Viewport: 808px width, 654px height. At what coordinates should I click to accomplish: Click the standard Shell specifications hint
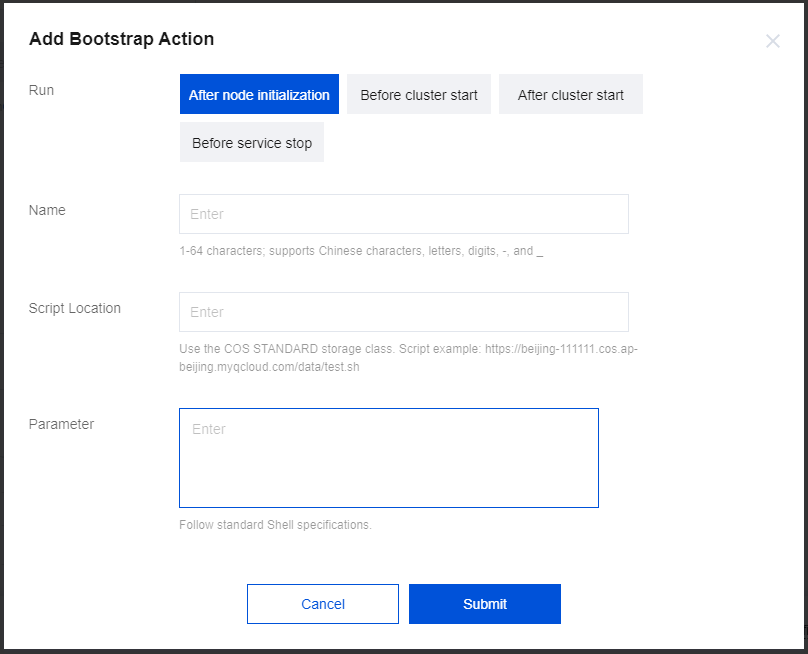click(275, 525)
